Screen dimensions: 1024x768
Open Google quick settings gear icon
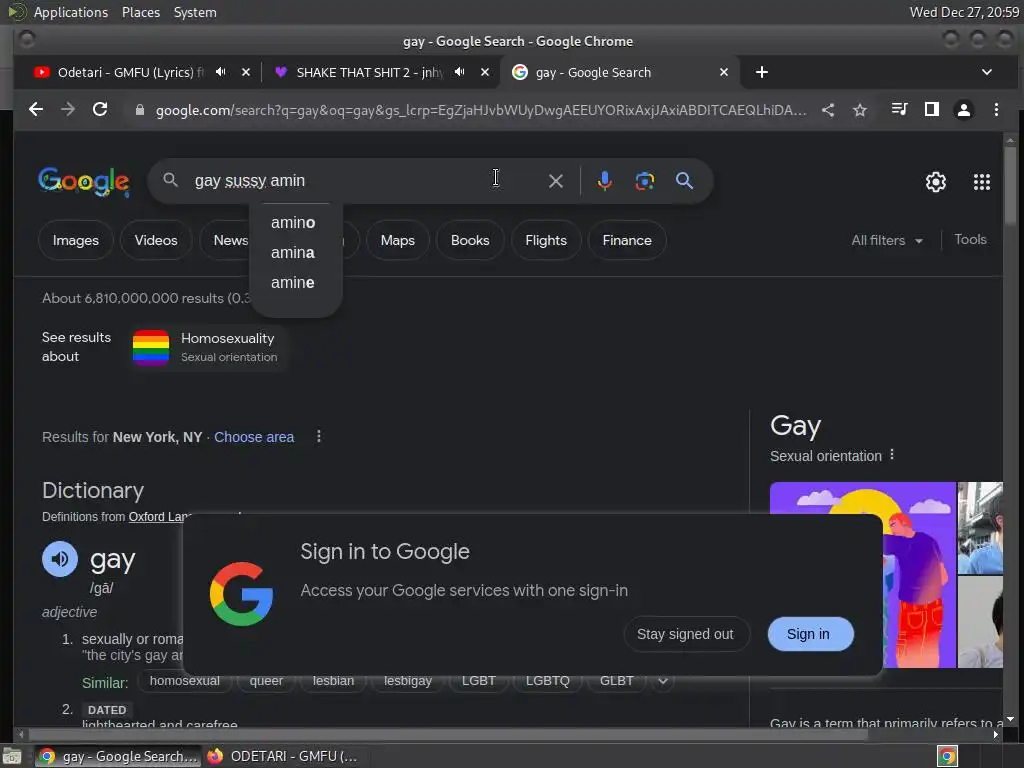[x=936, y=182]
